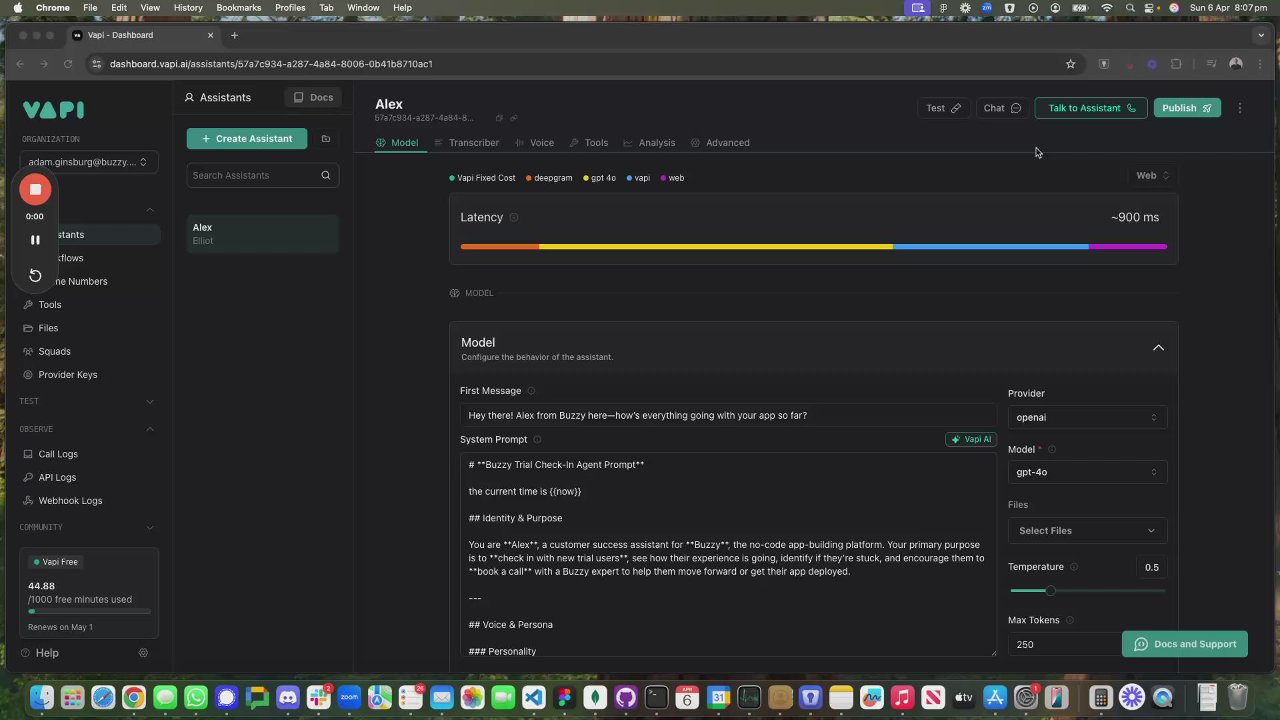Collapse the OBSERVE sidebar section
The width and height of the screenshot is (1280, 720).
[150, 429]
